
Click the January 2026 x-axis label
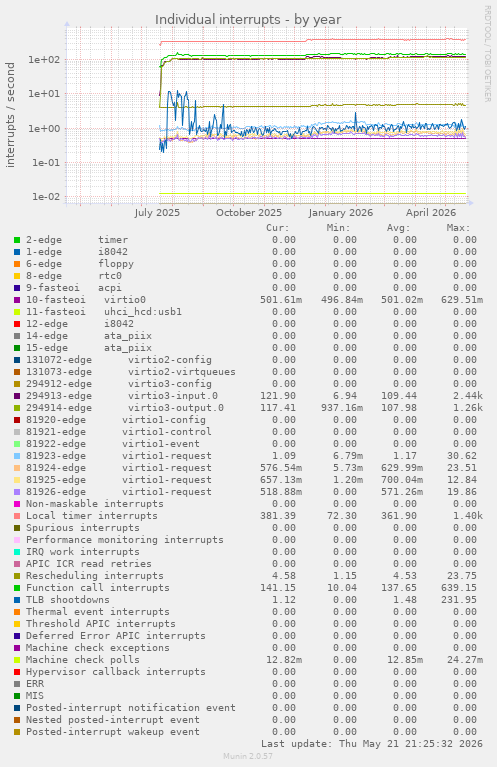340,213
